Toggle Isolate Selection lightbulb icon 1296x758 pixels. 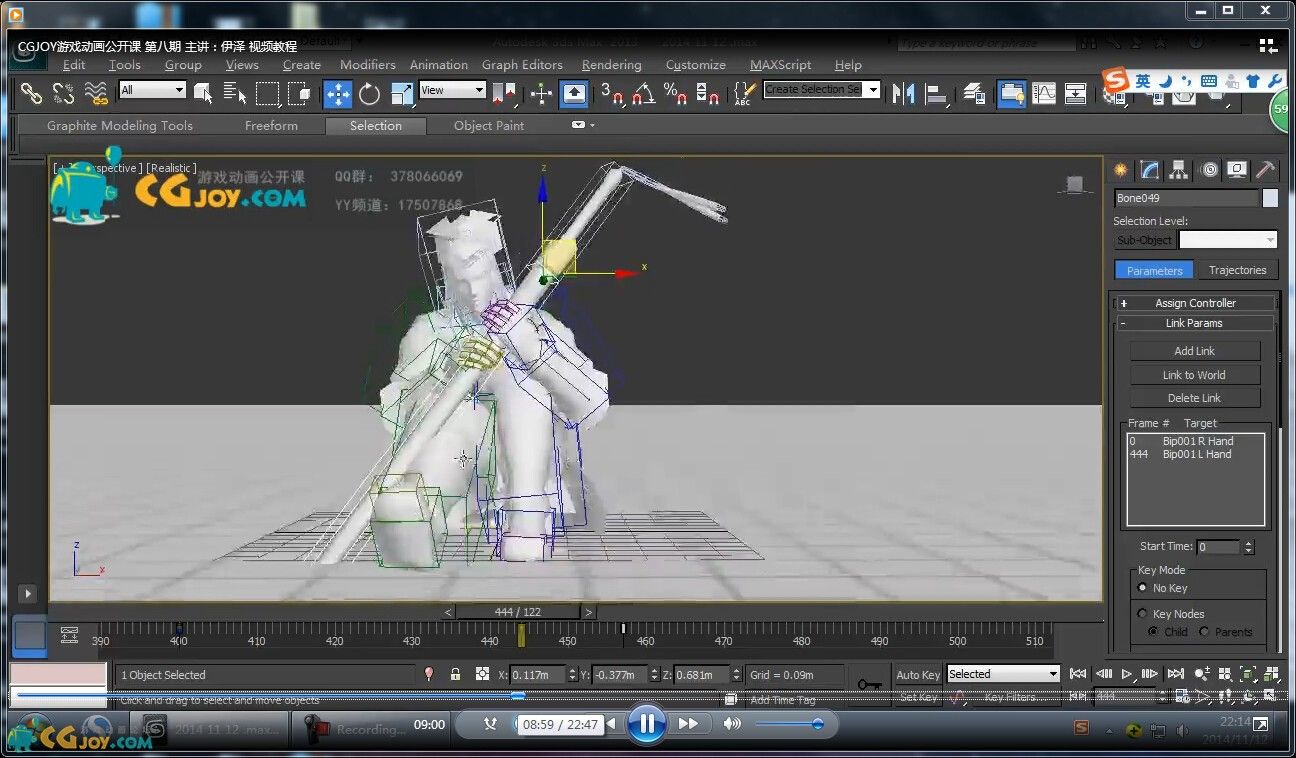click(x=429, y=675)
